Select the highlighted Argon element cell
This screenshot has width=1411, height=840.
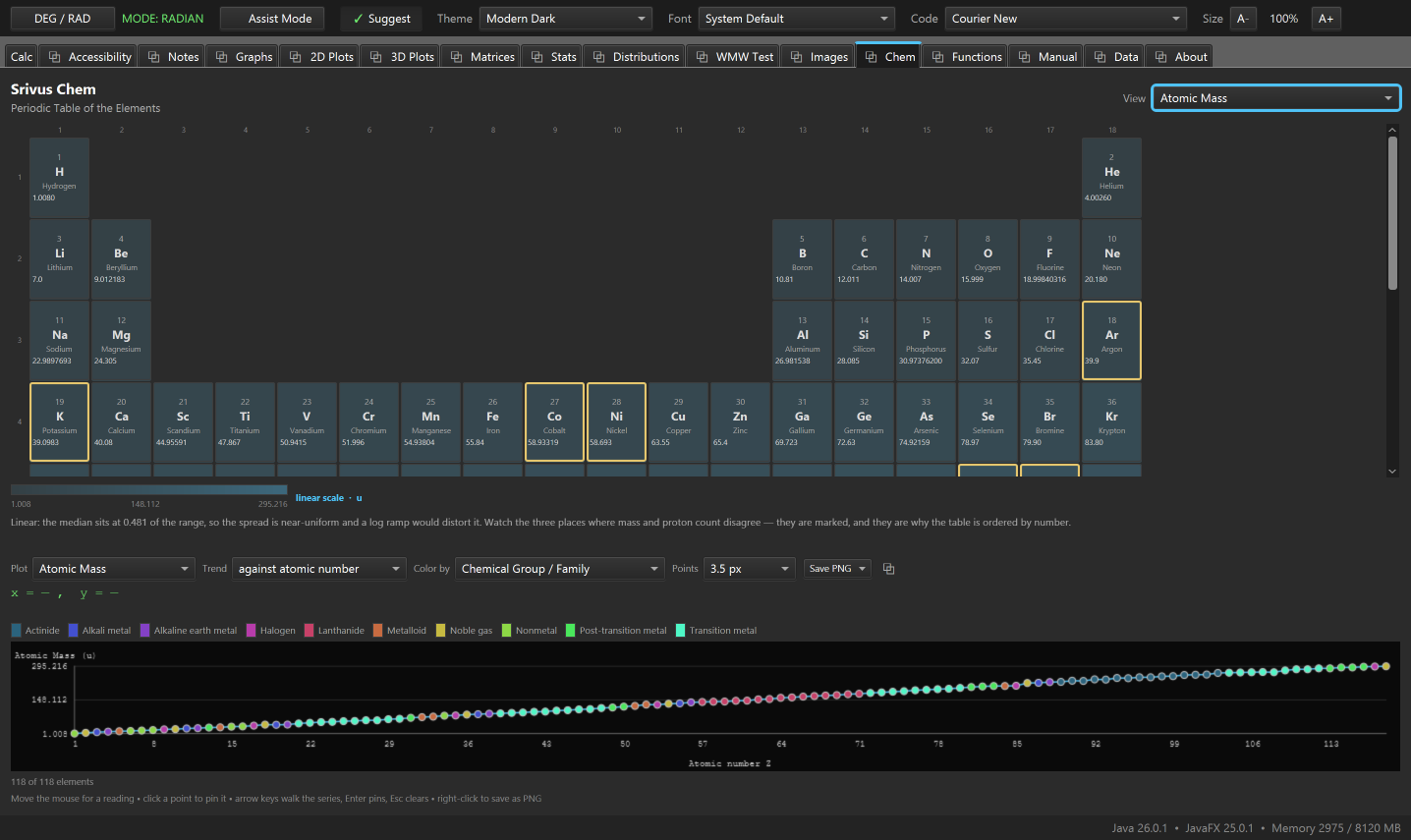click(1111, 340)
